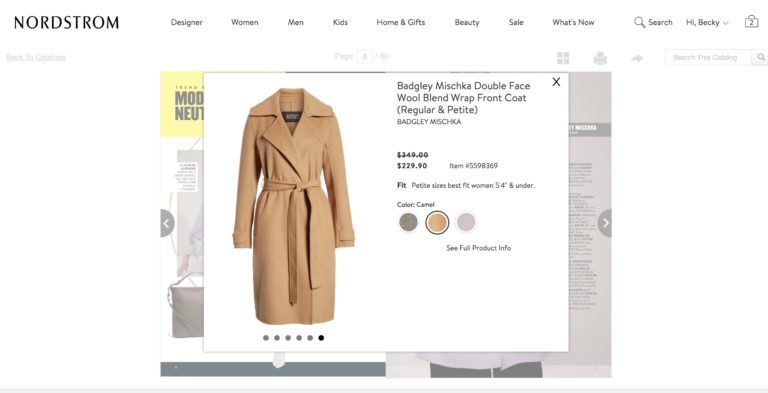Image resolution: width=768 pixels, height=393 pixels.
Task: Click the print catalog icon
Action: click(x=600, y=58)
